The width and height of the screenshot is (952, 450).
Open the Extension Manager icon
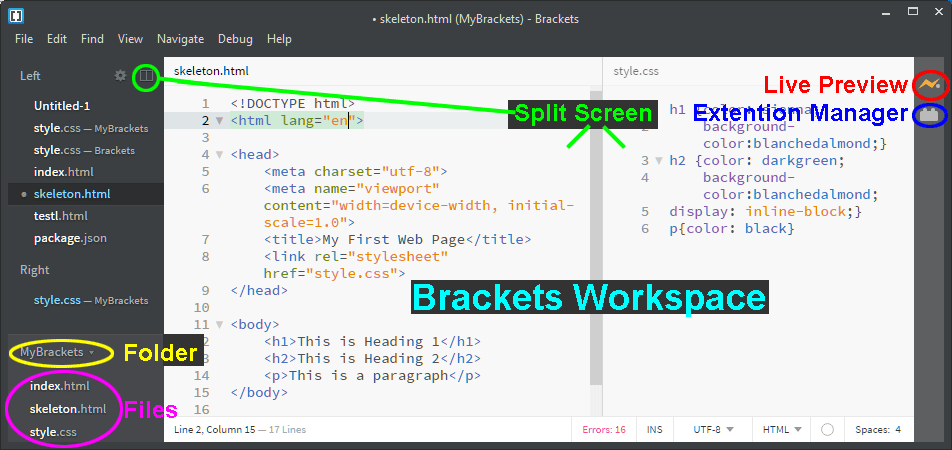click(929, 114)
